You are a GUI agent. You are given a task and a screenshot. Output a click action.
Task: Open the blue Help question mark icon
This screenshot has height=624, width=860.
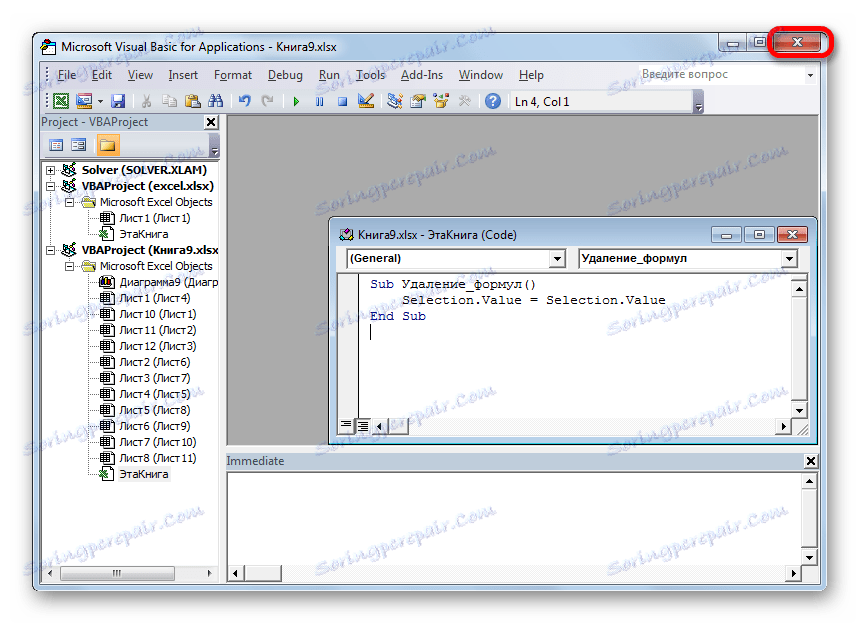click(493, 101)
